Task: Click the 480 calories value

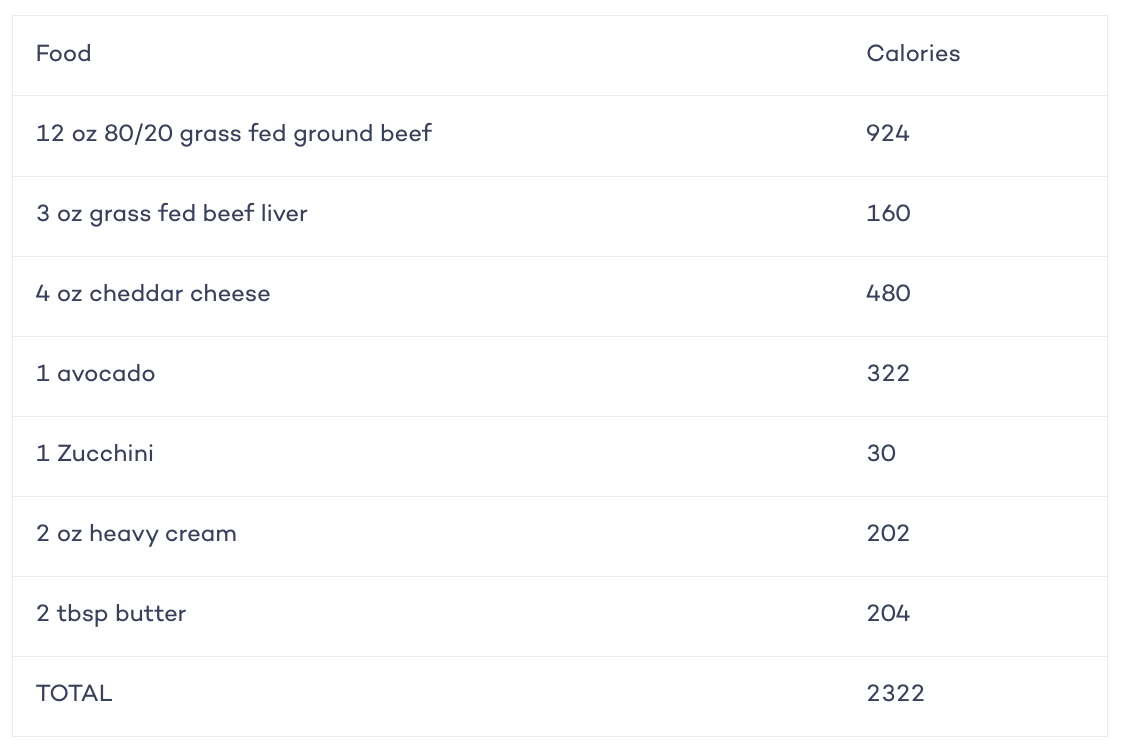Action: point(888,293)
